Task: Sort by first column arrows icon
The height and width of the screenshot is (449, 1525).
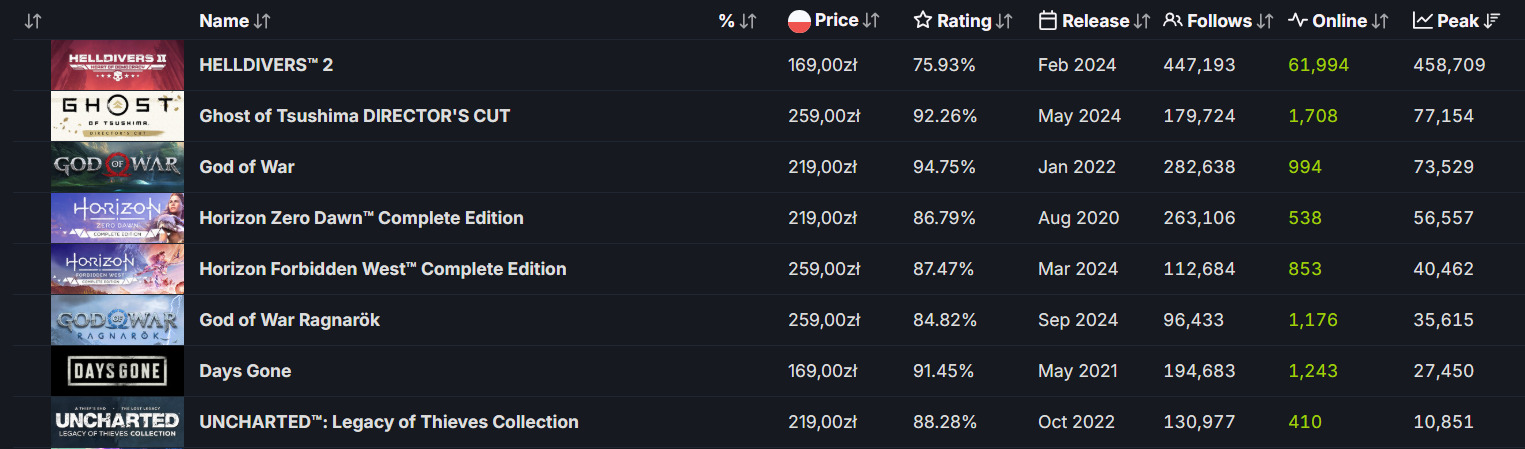Action: pos(32,21)
